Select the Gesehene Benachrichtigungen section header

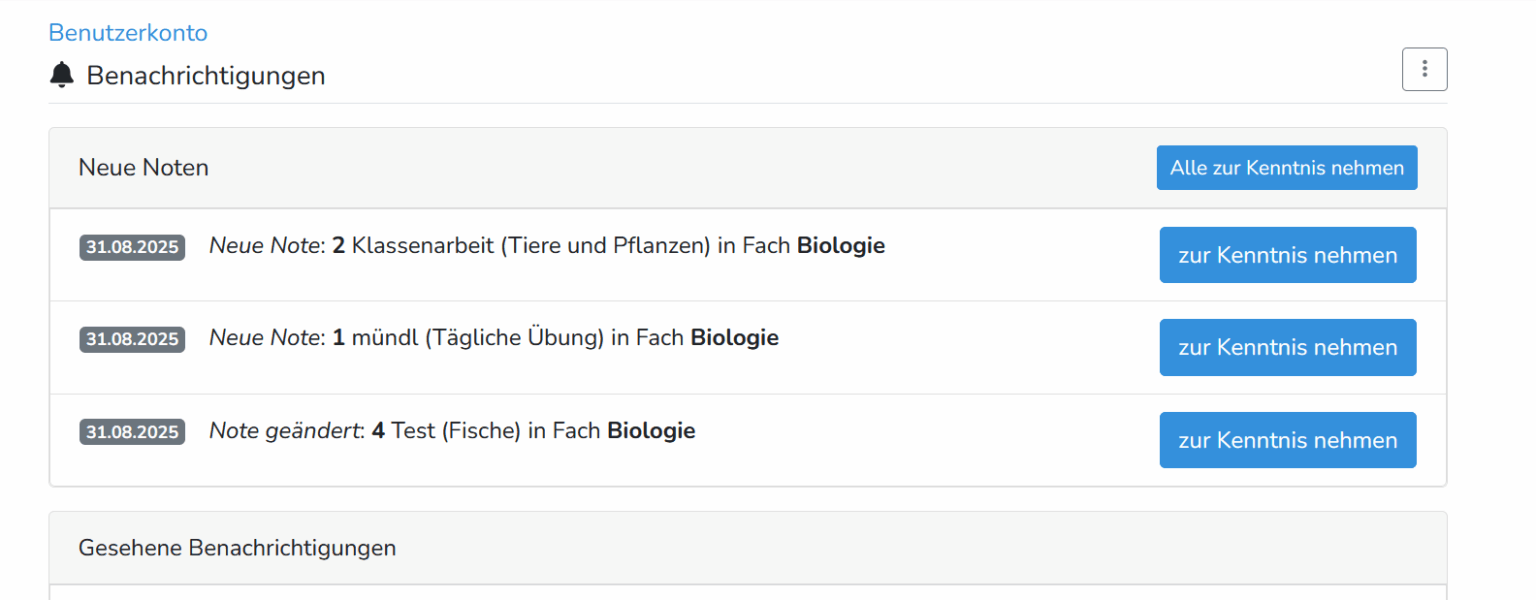(x=237, y=548)
